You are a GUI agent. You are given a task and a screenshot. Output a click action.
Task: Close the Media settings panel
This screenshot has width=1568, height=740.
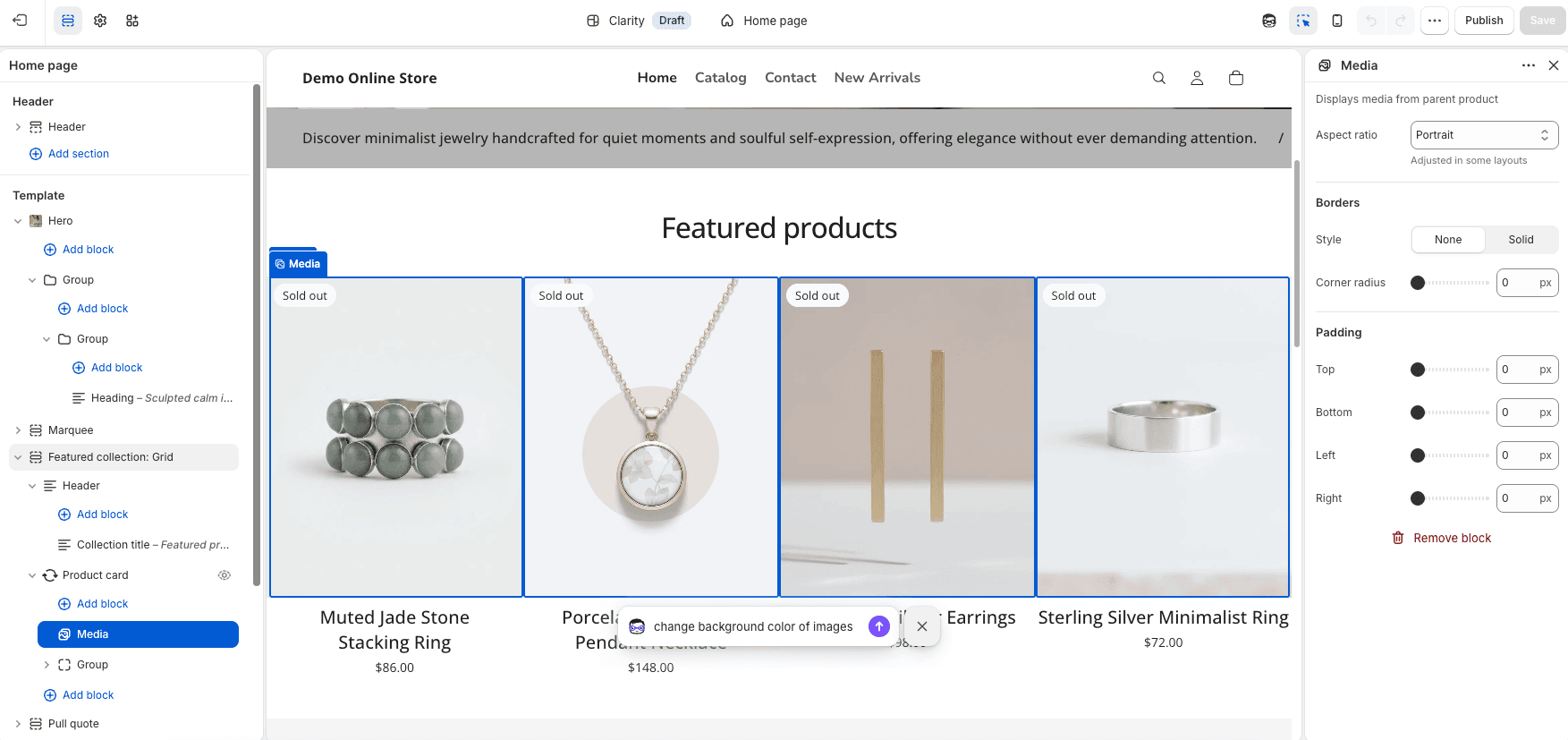(1554, 65)
